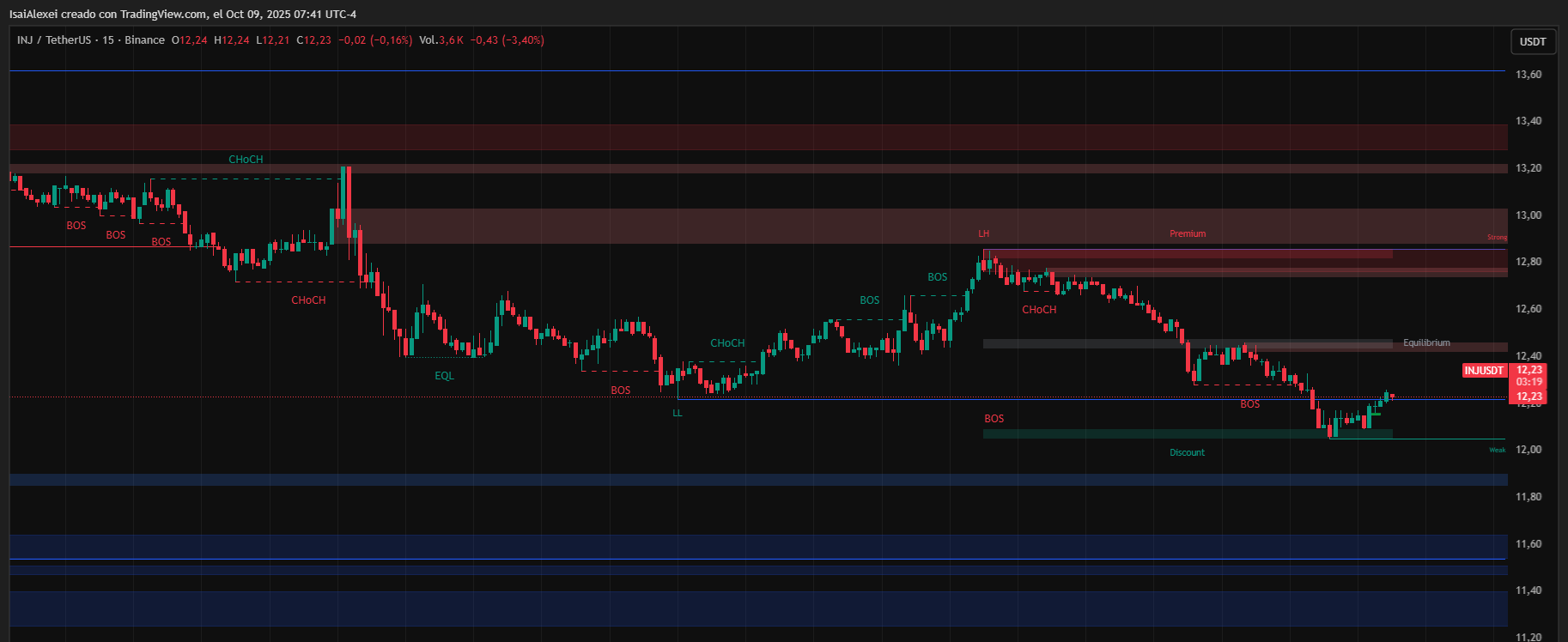
Task: Select the EQL label on the chart
Action: (444, 376)
